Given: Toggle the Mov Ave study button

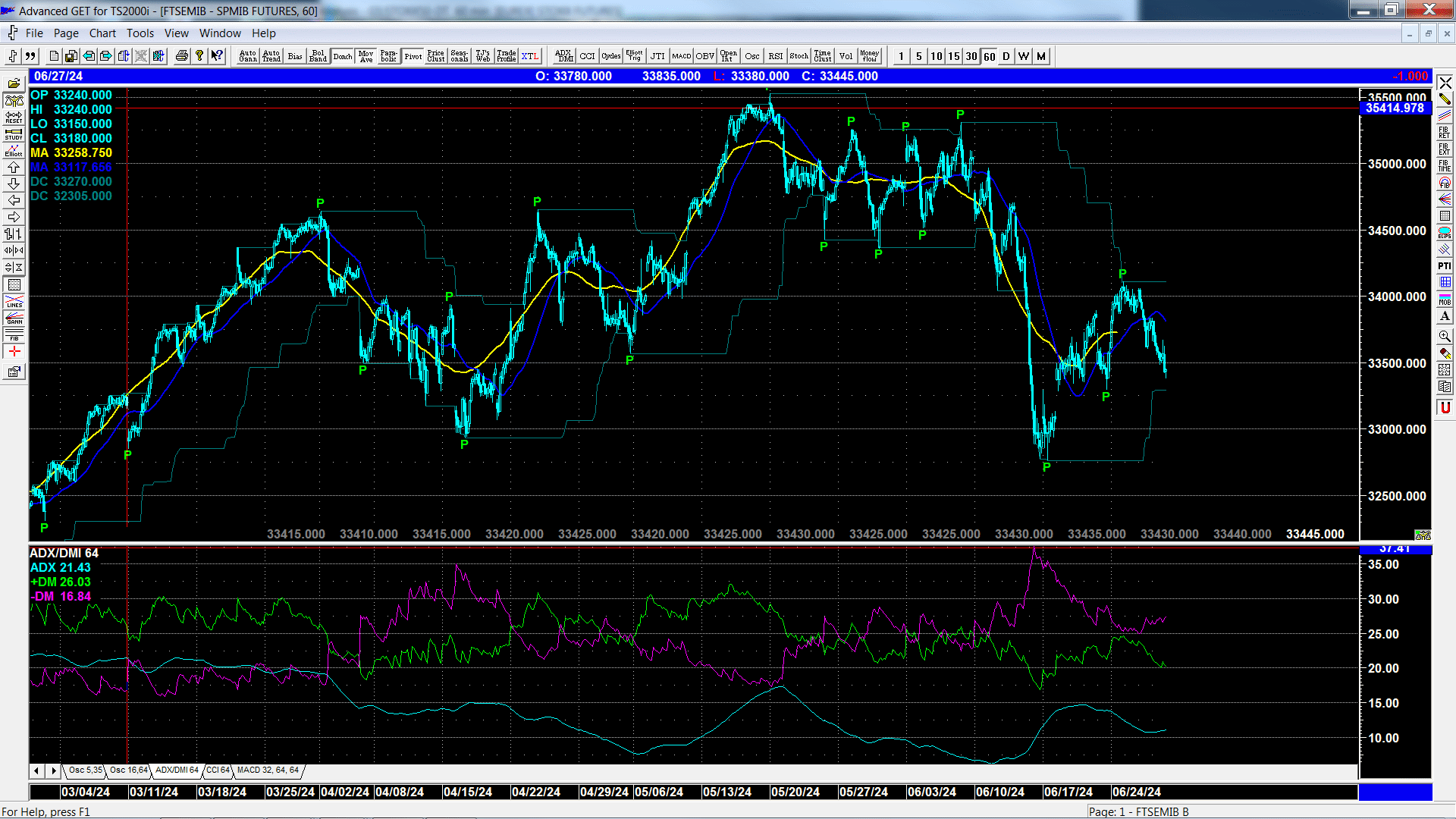Looking at the screenshot, I should (366, 56).
